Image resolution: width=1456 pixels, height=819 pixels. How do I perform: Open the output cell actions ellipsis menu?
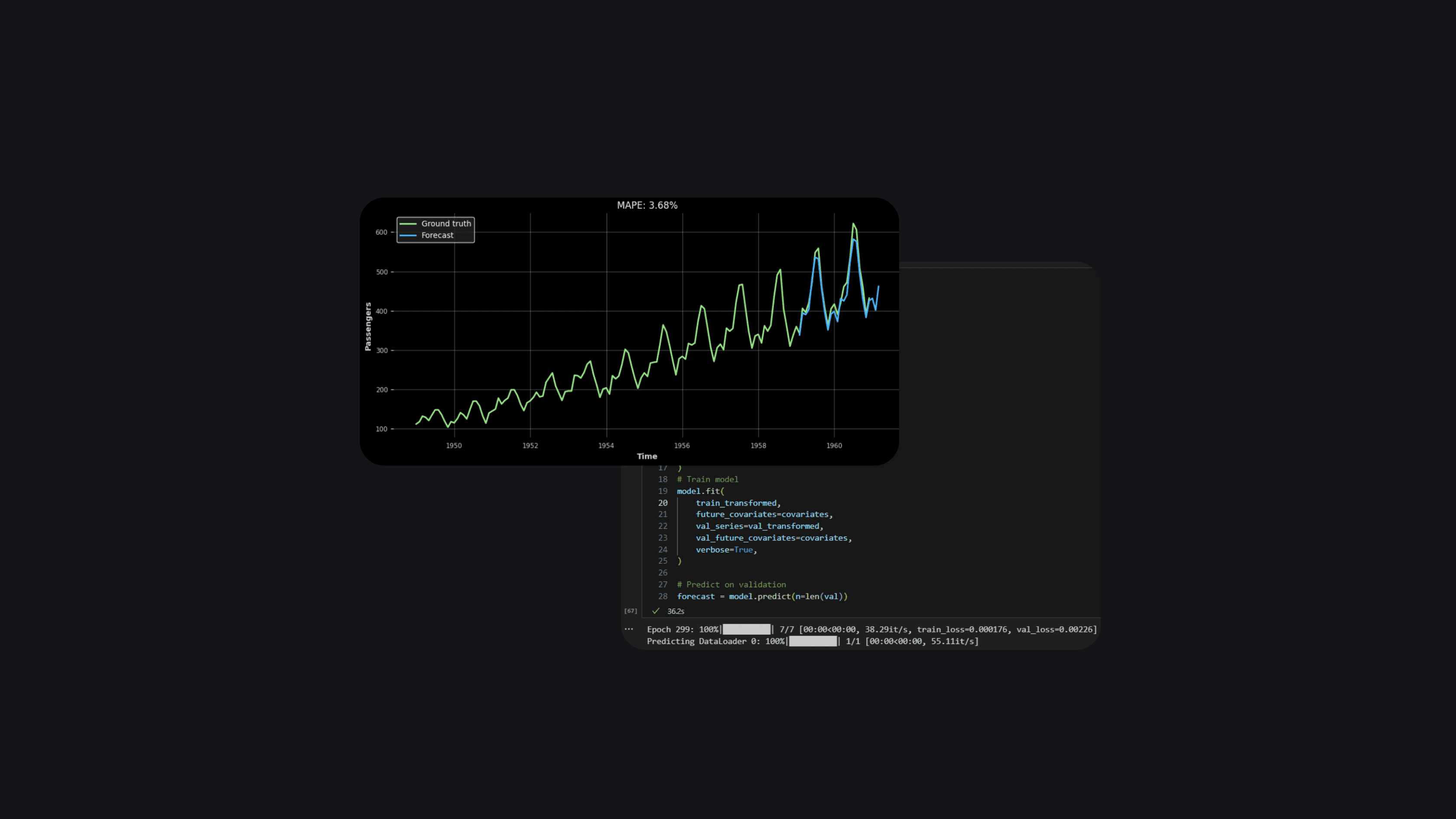coord(629,629)
